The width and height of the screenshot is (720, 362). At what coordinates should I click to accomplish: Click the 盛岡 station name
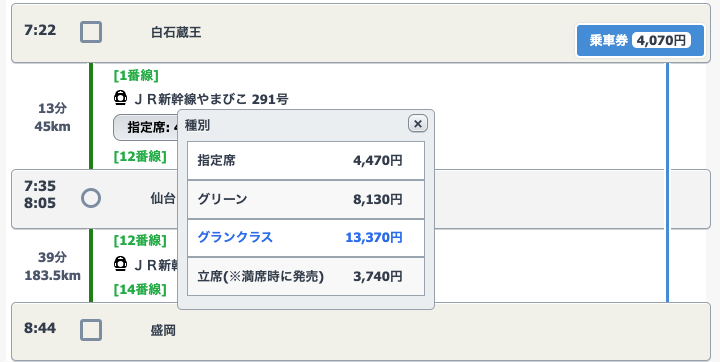[x=163, y=330]
